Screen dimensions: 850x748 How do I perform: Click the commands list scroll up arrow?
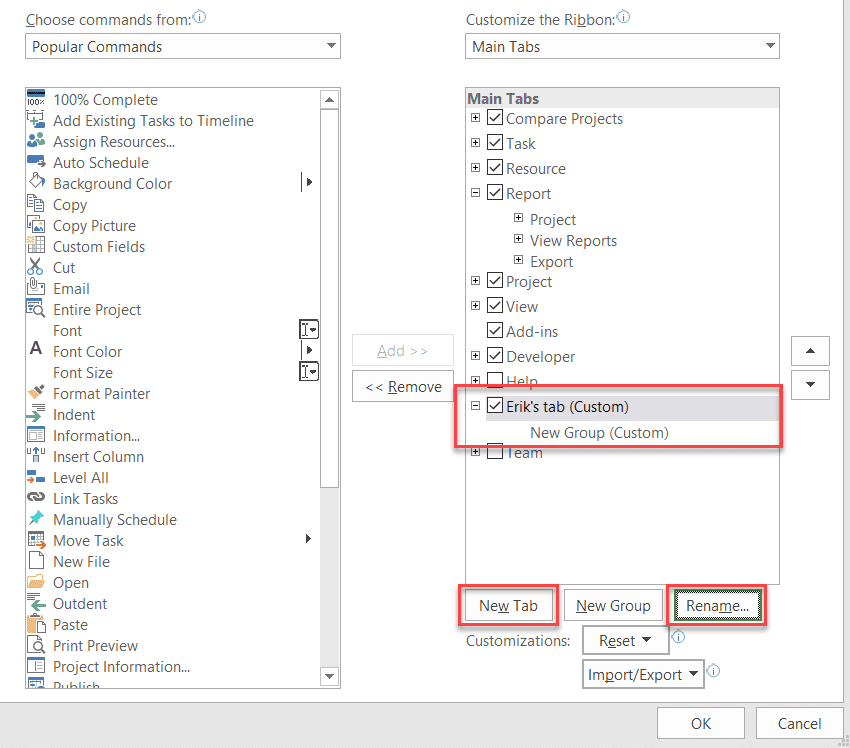pyautogui.click(x=329, y=100)
